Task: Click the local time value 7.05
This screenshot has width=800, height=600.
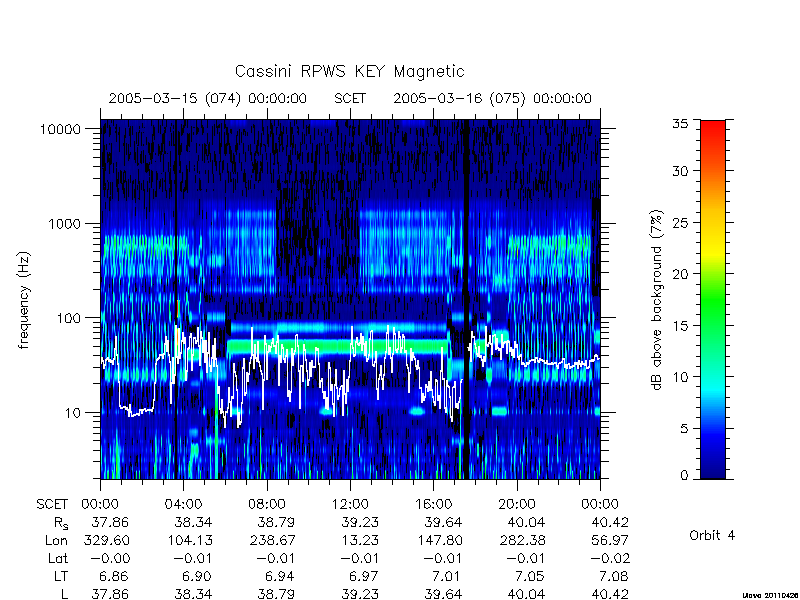Action: pyautogui.click(x=530, y=576)
